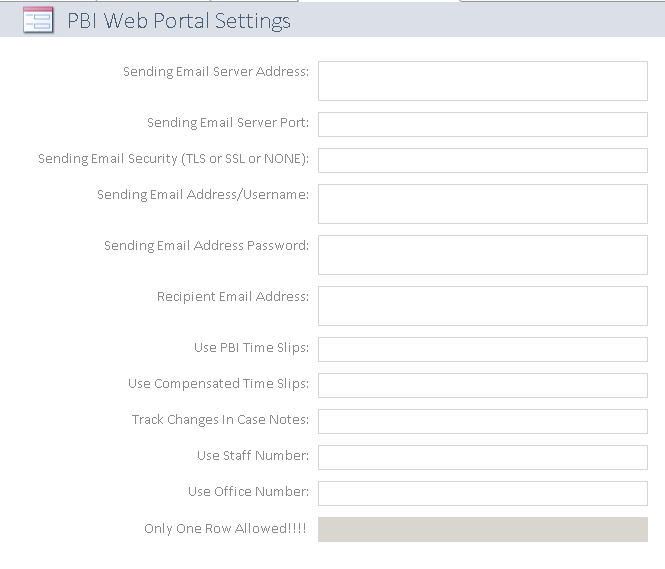Image resolution: width=665 pixels, height=569 pixels.
Task: Click into the Sending Email Server Port field
Action: pos(482,124)
